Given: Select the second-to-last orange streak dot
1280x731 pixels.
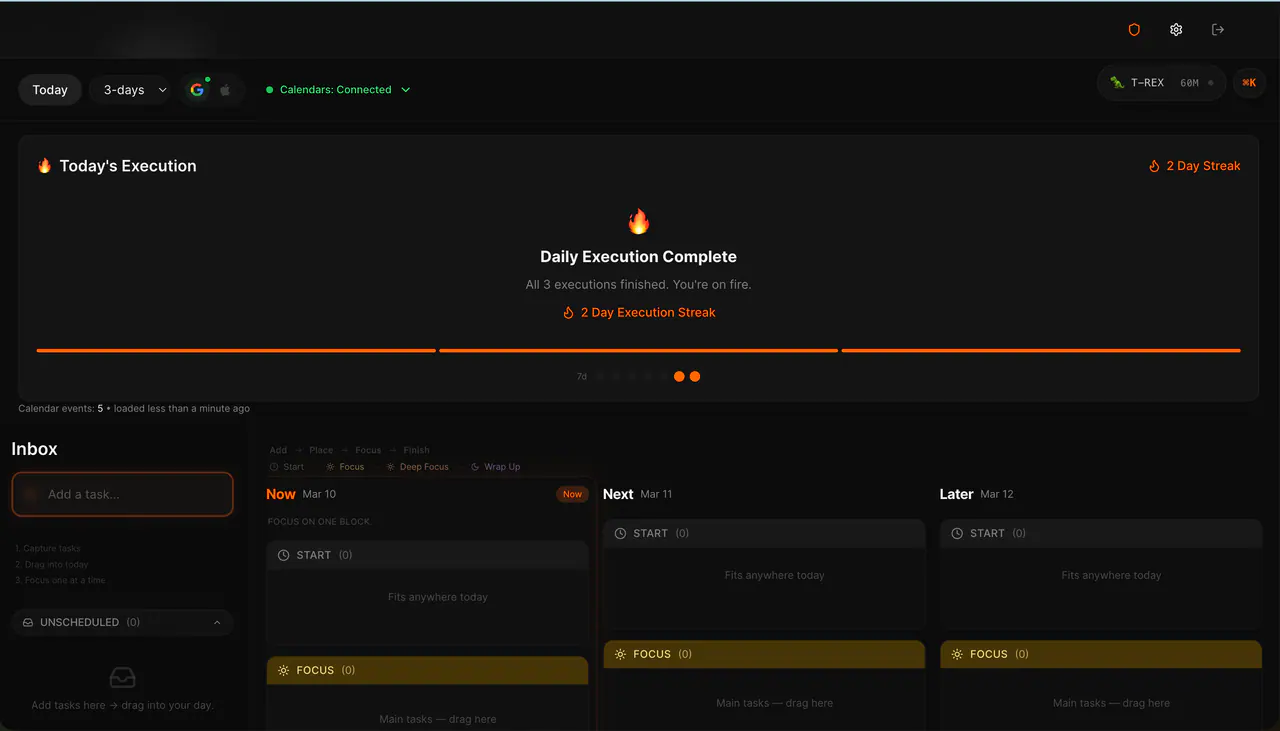Looking at the screenshot, I should [x=679, y=377].
